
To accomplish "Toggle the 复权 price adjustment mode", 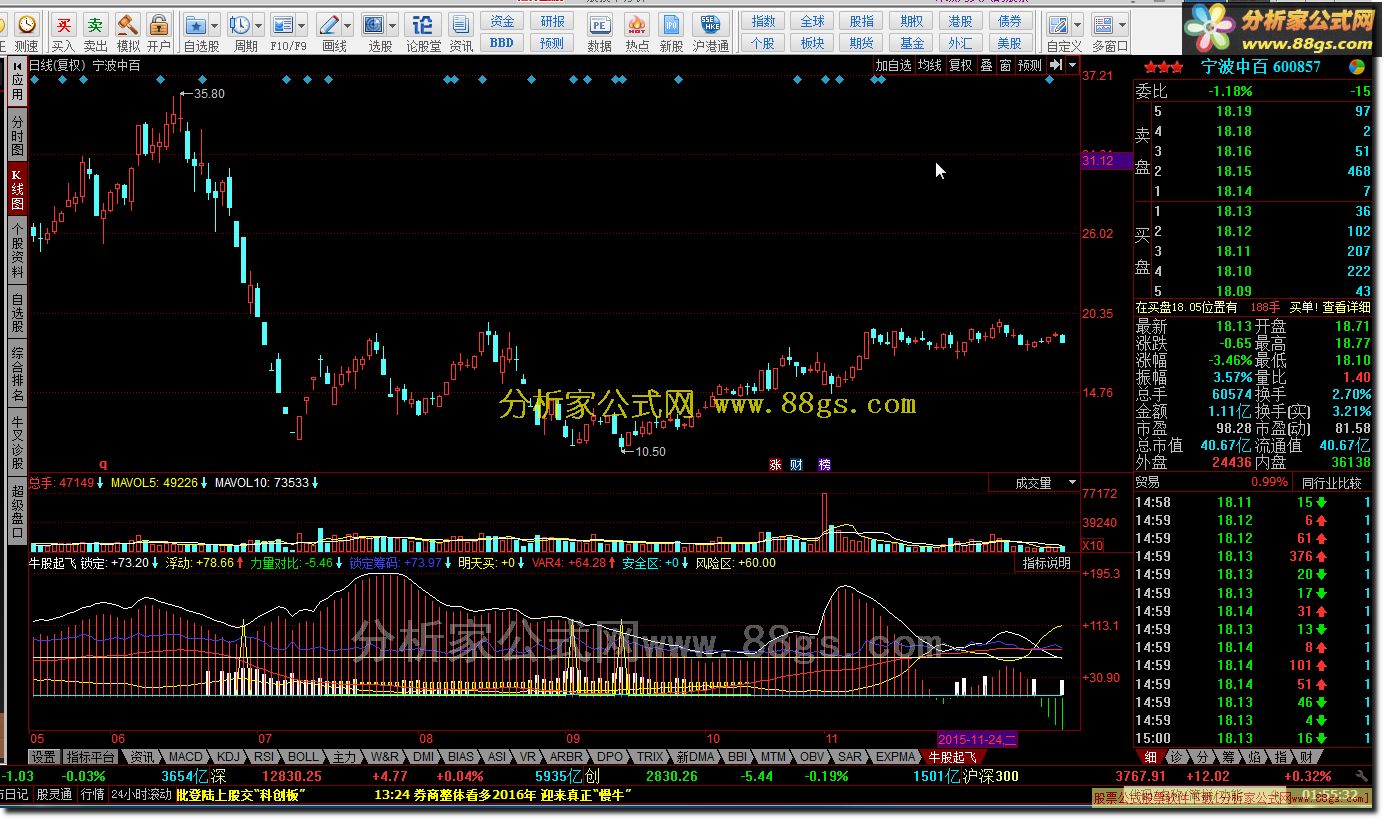I will click(961, 65).
